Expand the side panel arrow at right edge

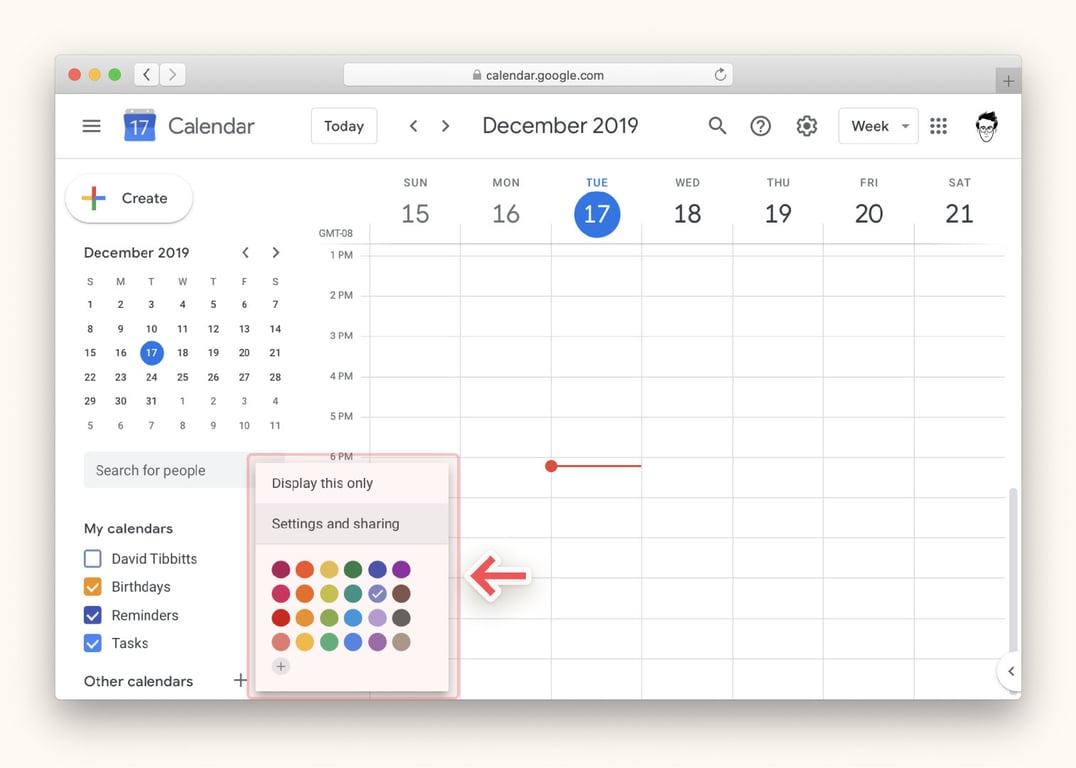point(1011,671)
